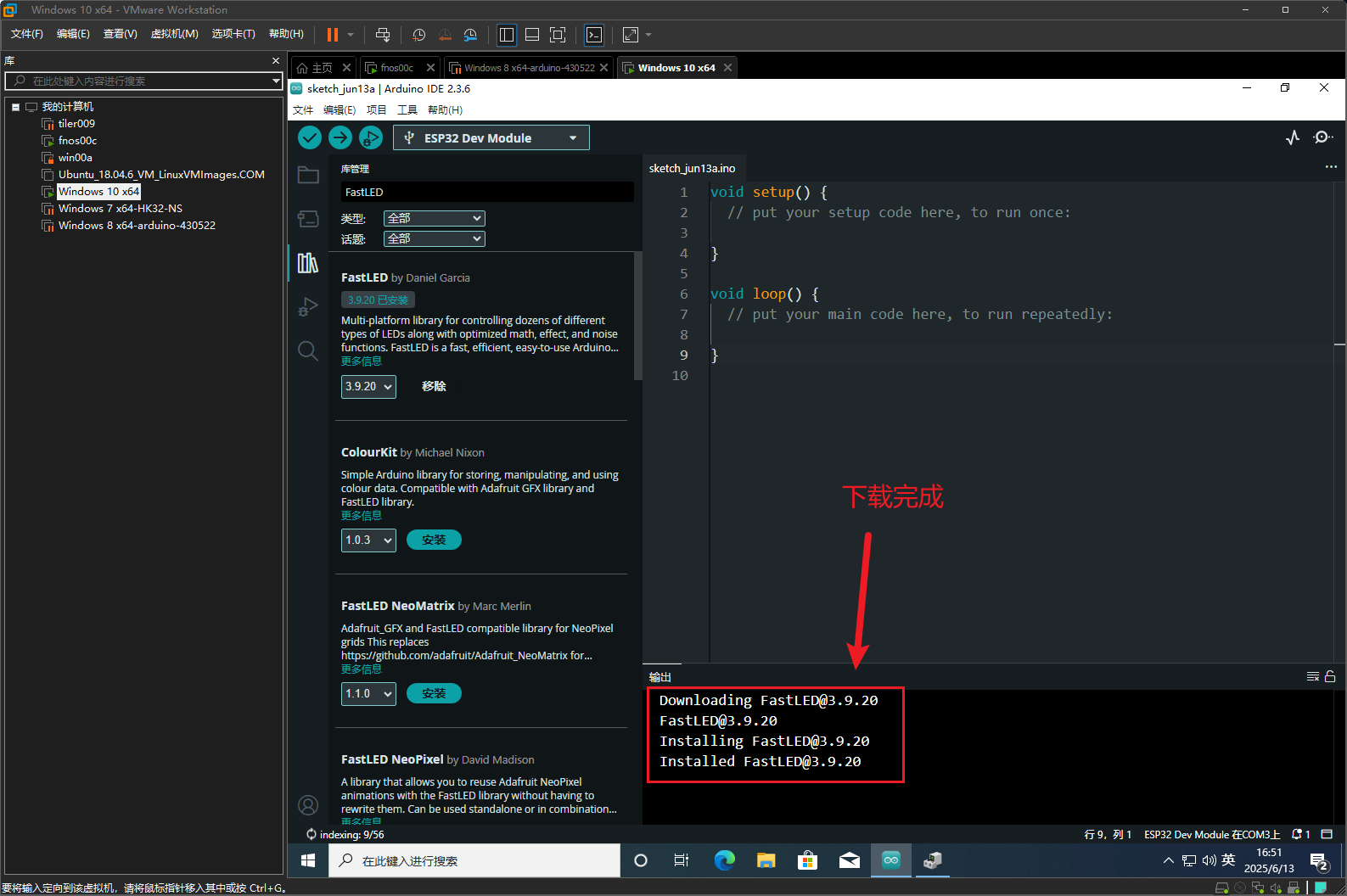Send Ctrl+Alt+Del via the VMware toolbar icon

383,35
